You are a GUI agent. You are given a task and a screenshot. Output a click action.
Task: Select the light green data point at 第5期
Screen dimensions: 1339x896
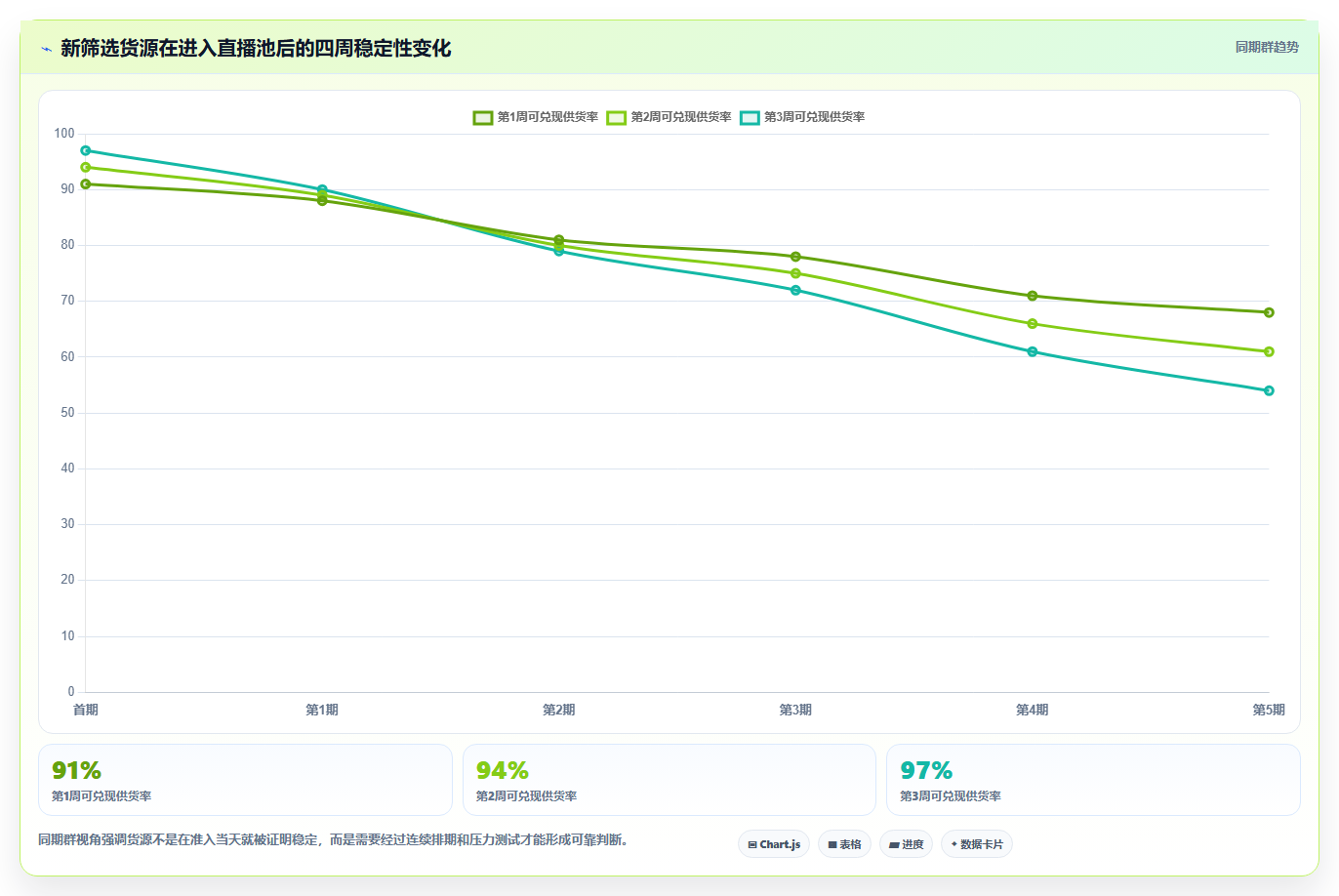[x=1269, y=351]
